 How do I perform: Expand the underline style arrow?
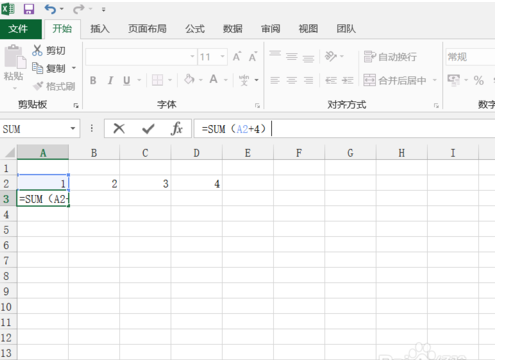click(139, 80)
